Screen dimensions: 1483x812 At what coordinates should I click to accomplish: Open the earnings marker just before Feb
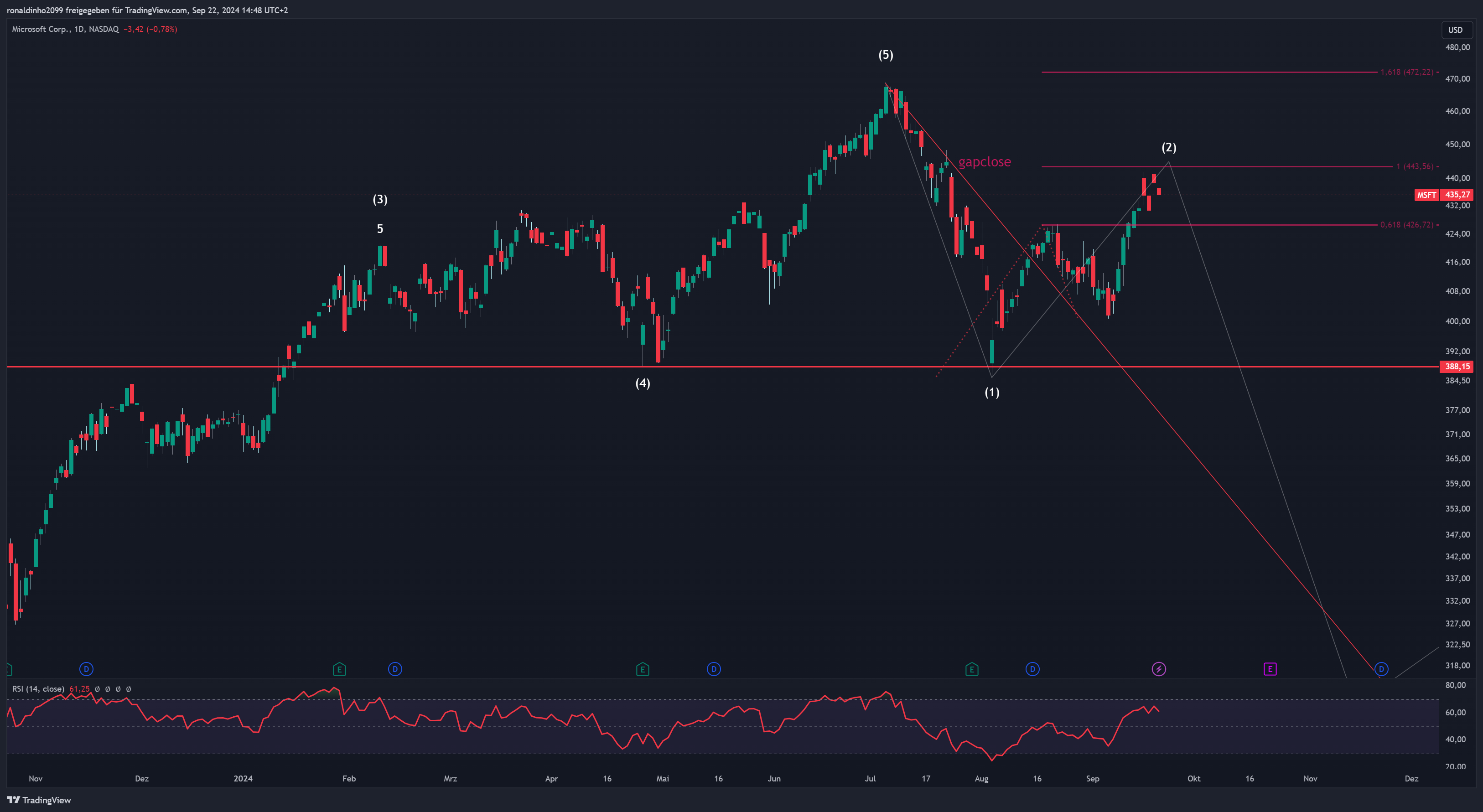pyautogui.click(x=339, y=669)
